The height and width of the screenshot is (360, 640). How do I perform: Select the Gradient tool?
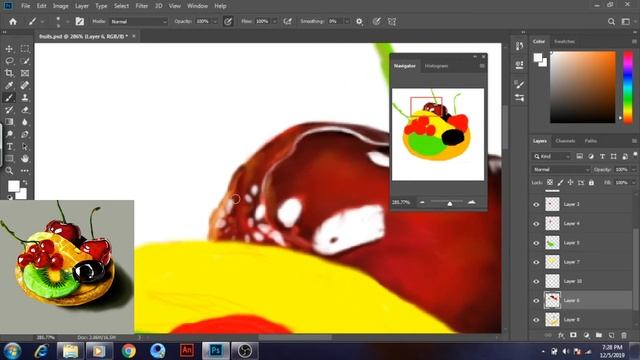(x=9, y=122)
